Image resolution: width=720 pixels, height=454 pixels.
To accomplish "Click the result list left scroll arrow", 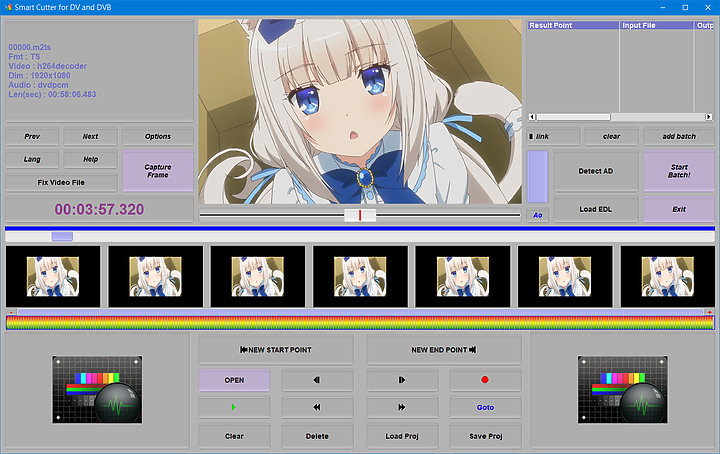I will click(x=532, y=117).
